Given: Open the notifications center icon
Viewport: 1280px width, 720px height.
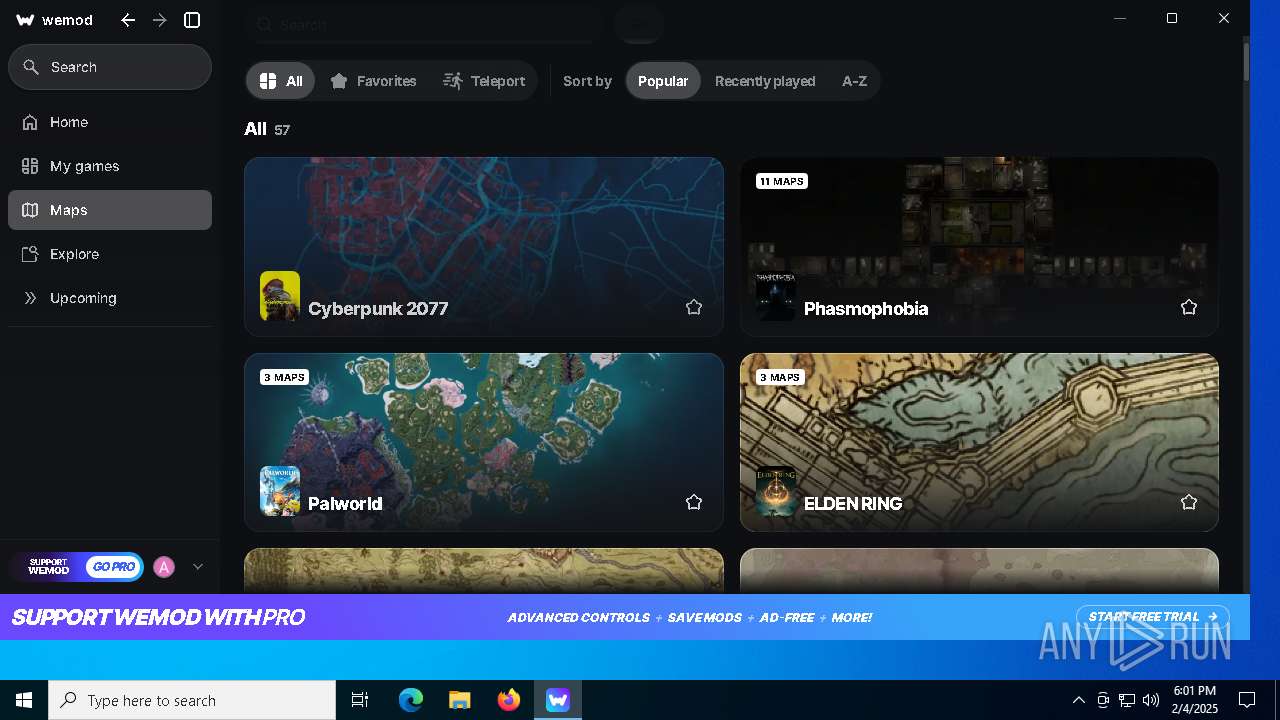Looking at the screenshot, I should tap(1247, 700).
